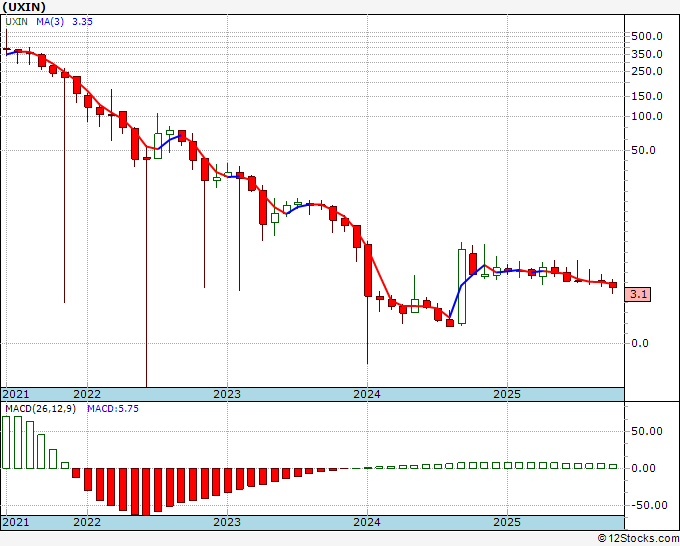Click the UXIN ticker legend label
This screenshot has width=680, height=546.
(16, 21)
